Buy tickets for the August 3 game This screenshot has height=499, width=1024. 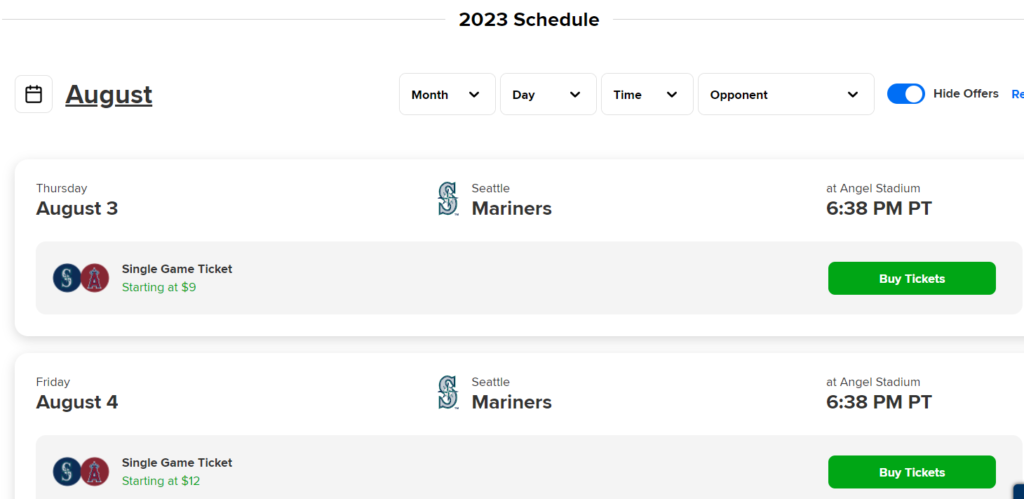(911, 278)
